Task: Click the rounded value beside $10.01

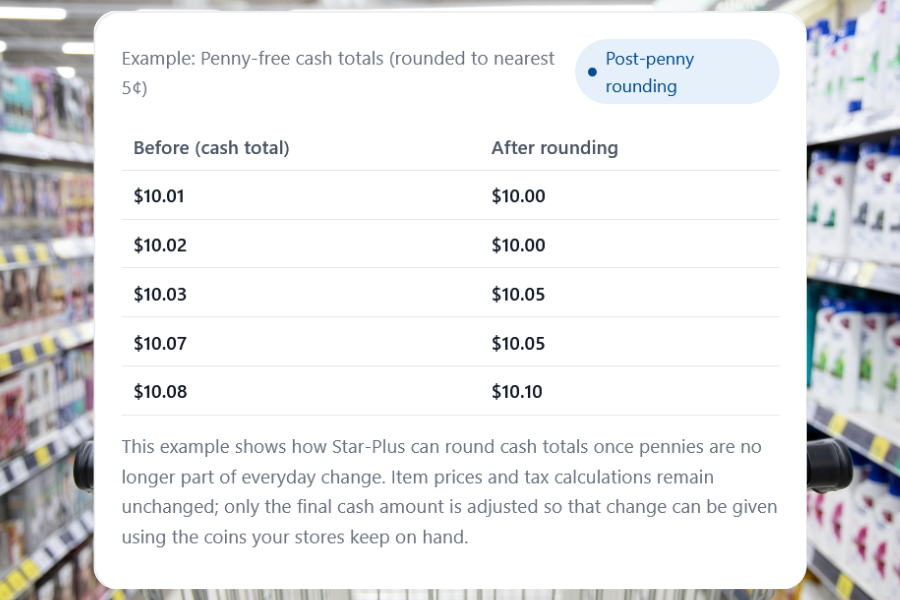Action: pos(518,196)
